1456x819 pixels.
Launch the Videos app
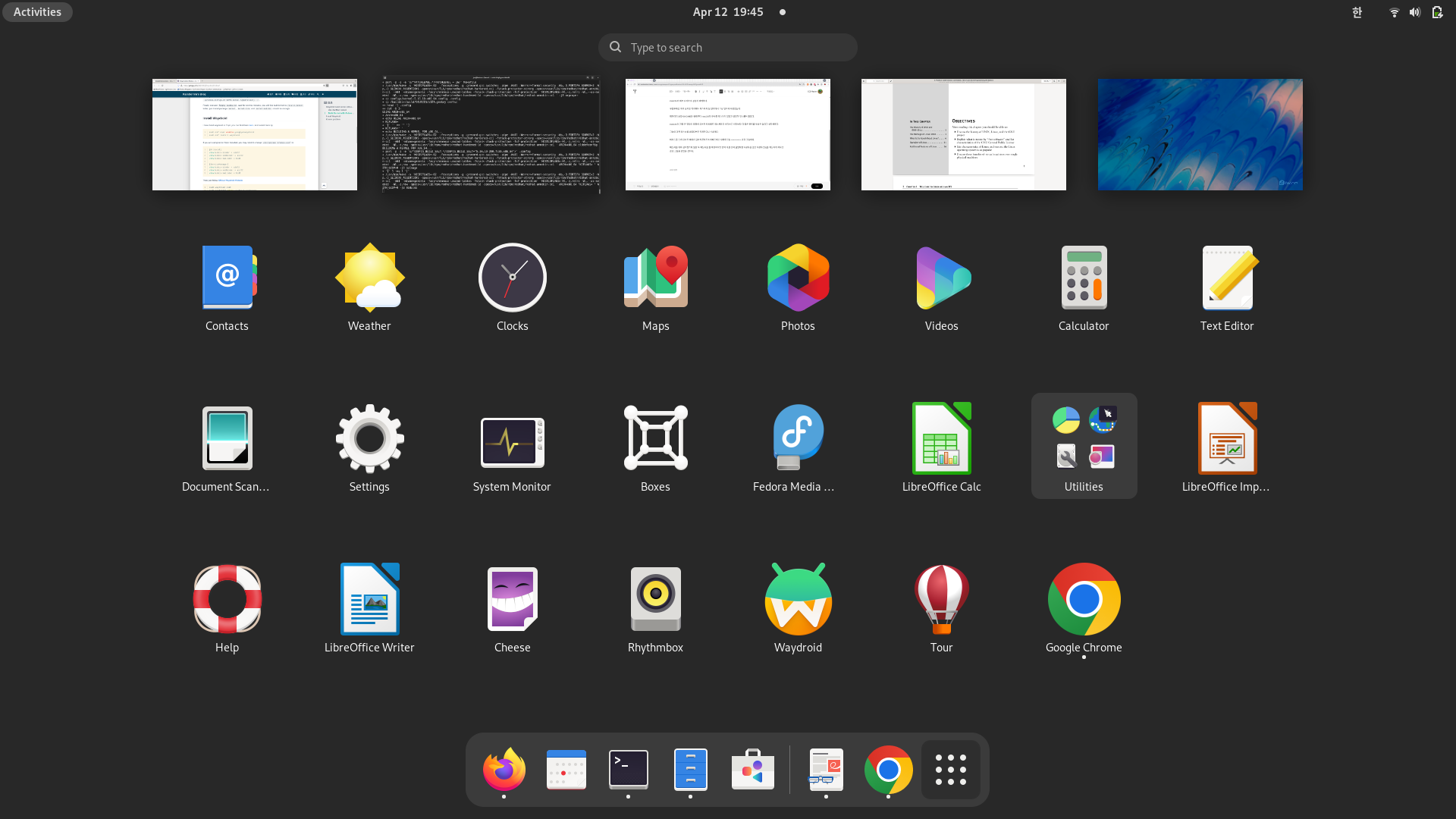point(941,288)
